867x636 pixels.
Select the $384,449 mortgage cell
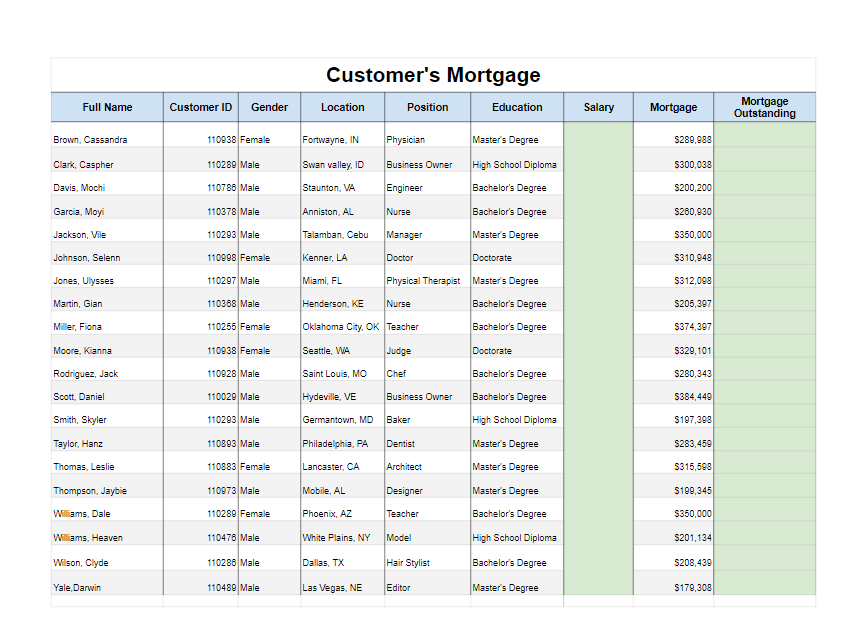tap(692, 397)
